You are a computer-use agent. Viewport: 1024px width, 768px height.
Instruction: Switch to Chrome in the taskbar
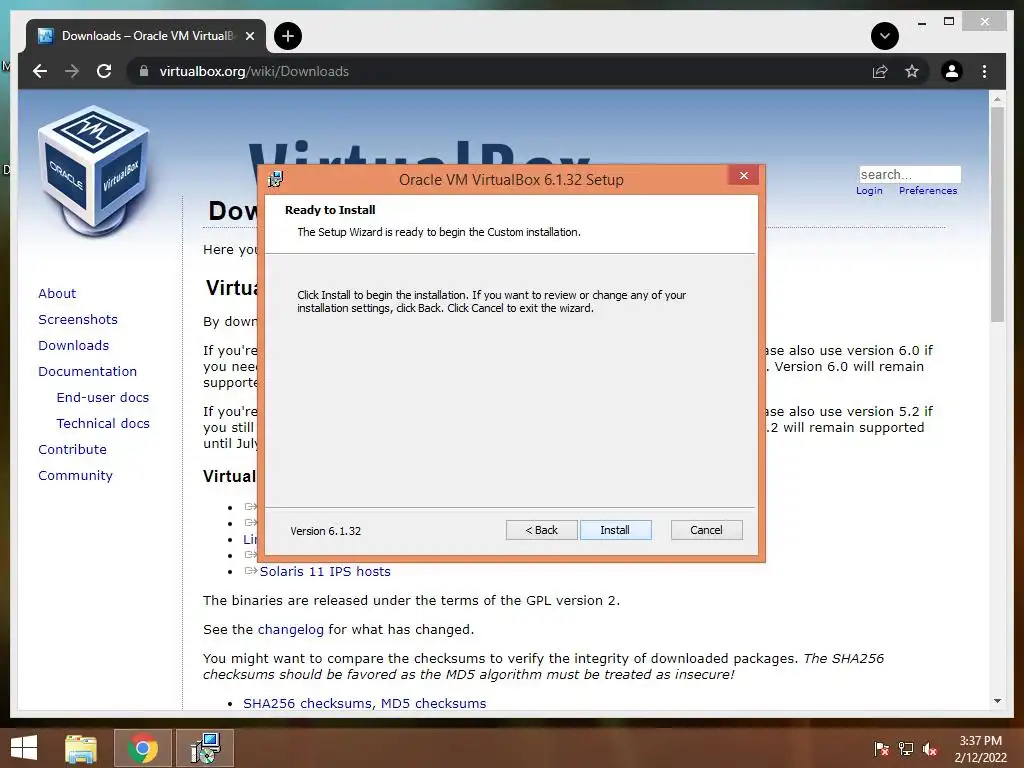(x=143, y=748)
